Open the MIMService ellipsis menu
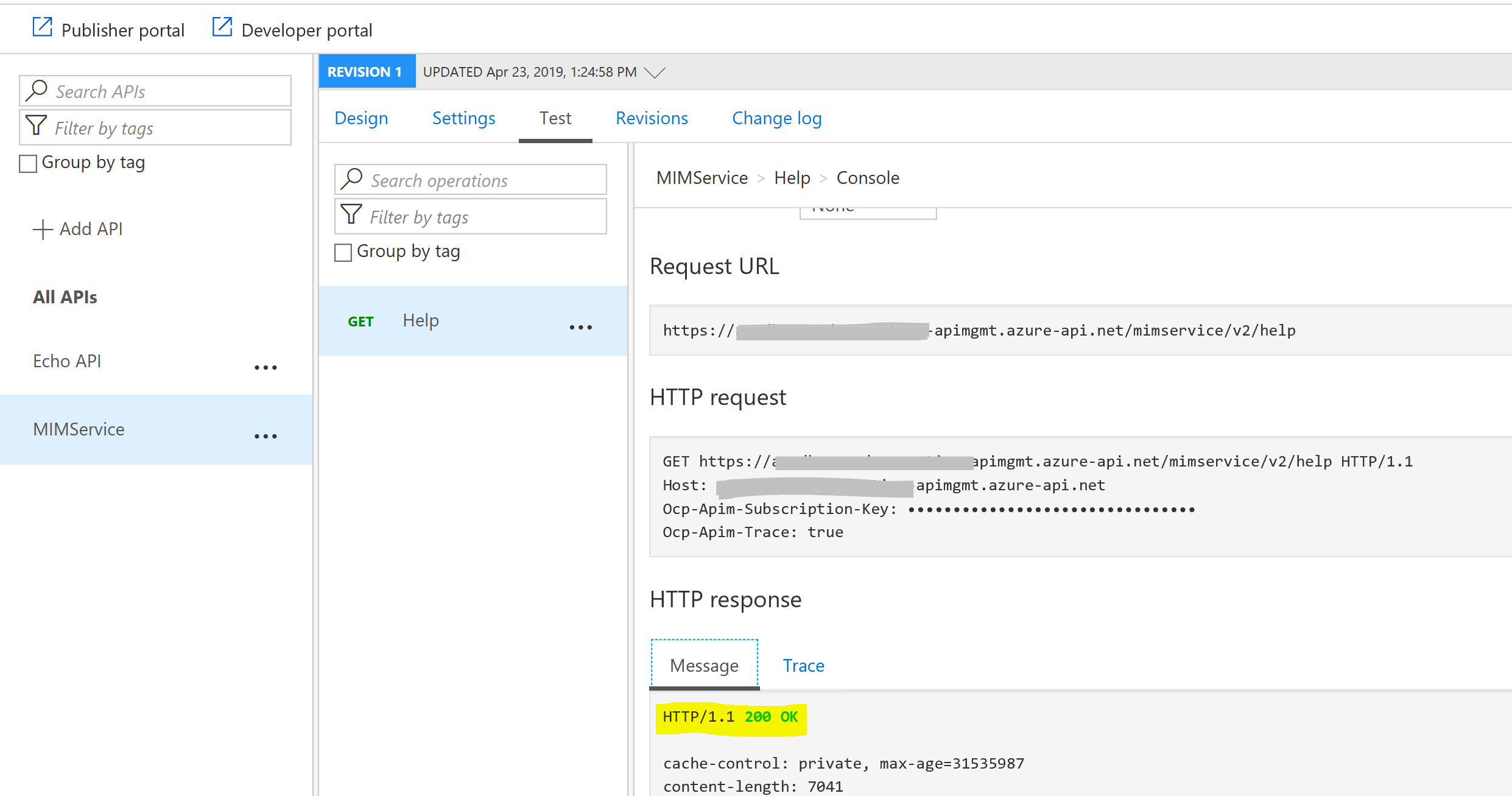The height and width of the screenshot is (796, 1512). pyautogui.click(x=265, y=436)
